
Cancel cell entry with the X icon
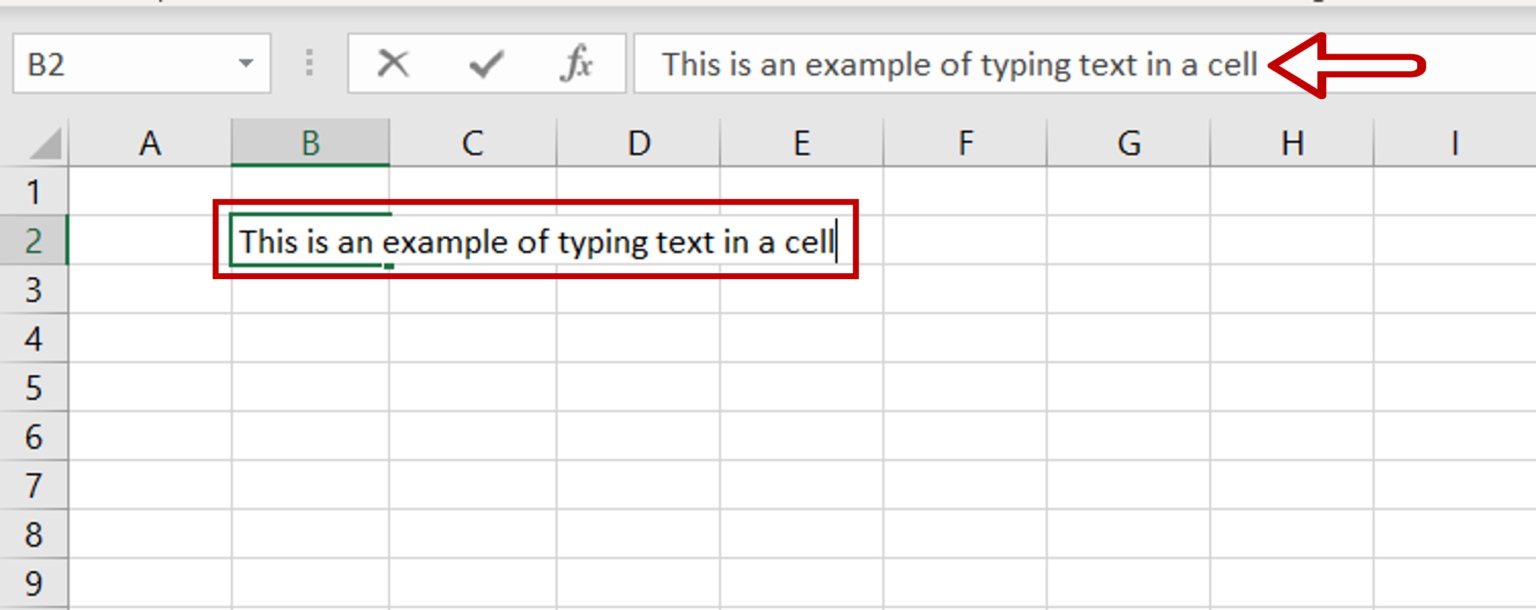pyautogui.click(x=393, y=64)
